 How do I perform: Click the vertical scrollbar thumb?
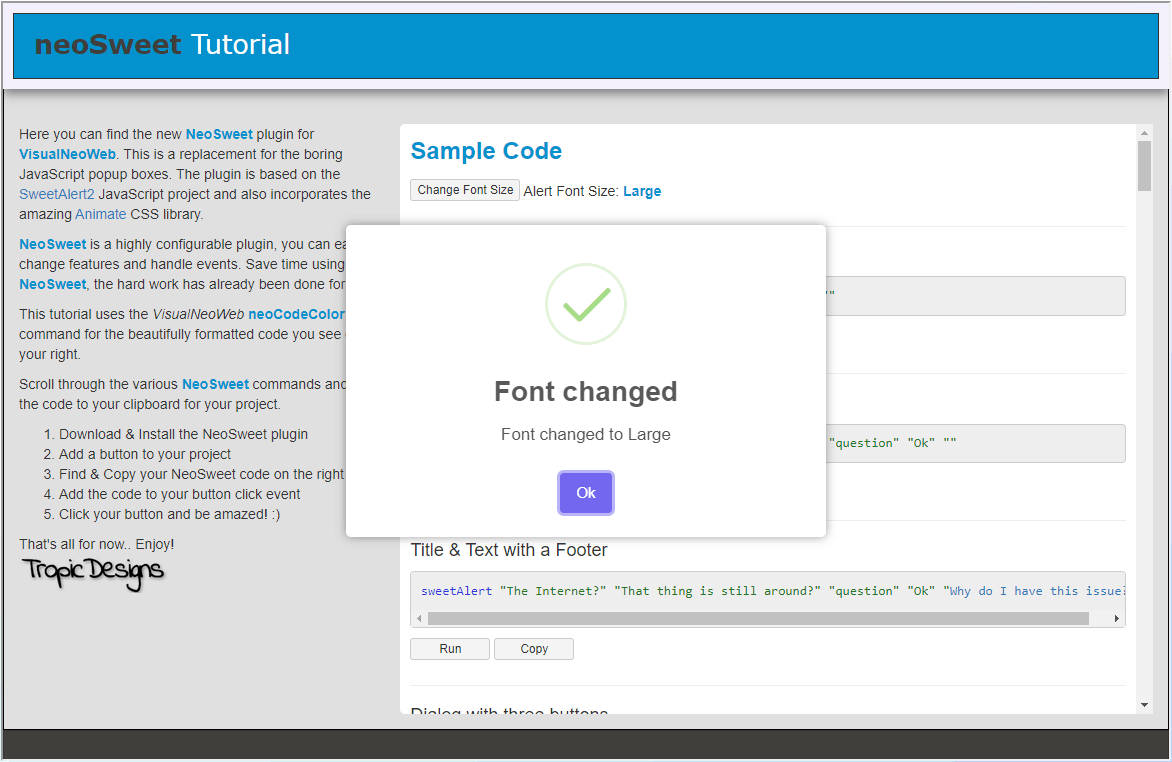(1144, 166)
